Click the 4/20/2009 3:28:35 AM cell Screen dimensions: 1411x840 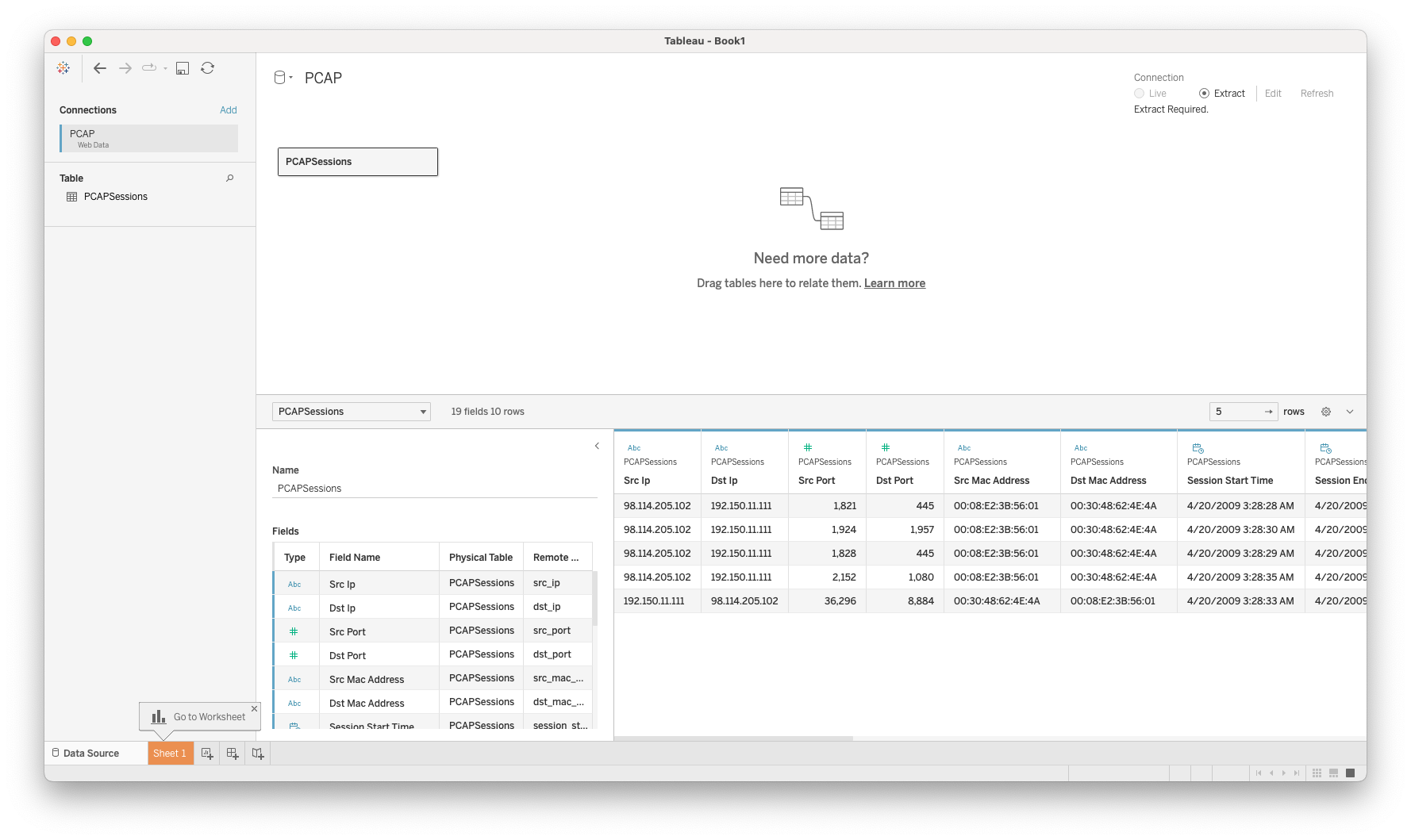point(1240,577)
